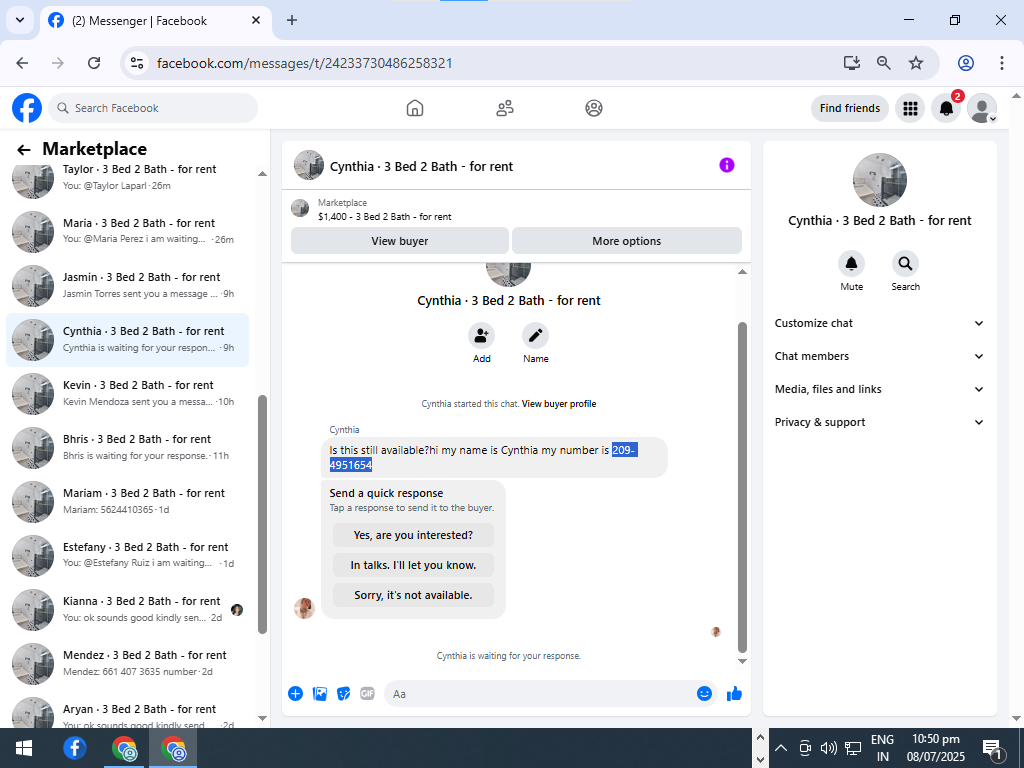Go back from Marketplace using the arrow

point(24,150)
